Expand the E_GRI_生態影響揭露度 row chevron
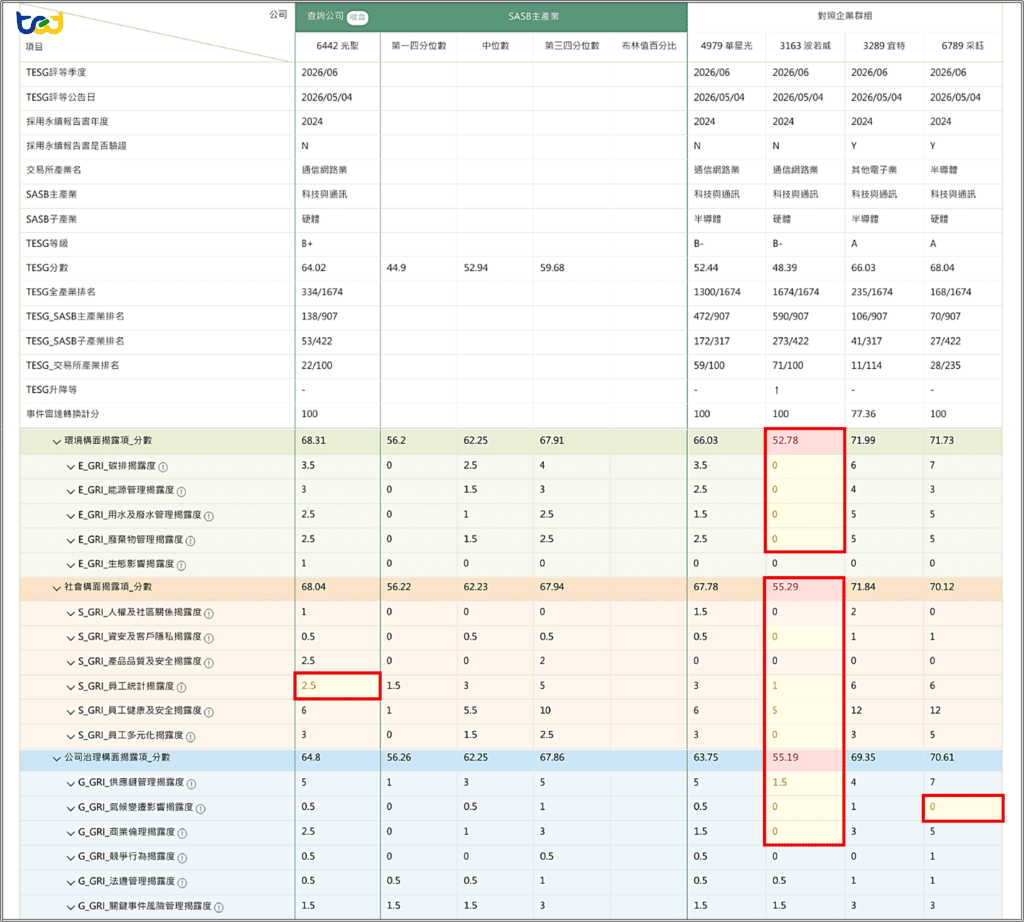Screen dimensions: 1024x922 [71, 564]
